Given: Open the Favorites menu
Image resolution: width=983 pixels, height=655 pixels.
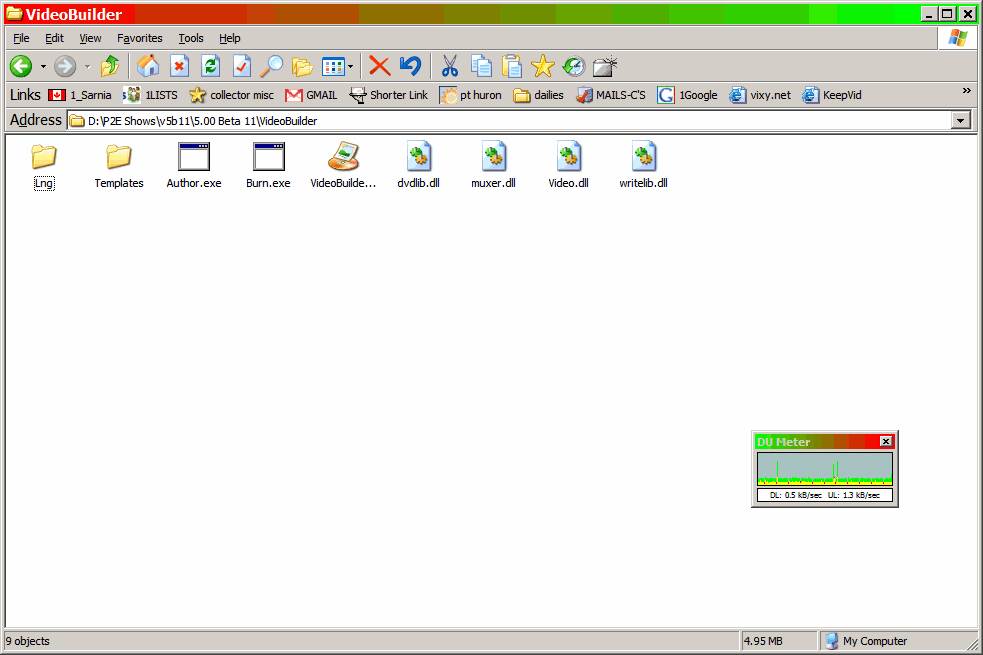Looking at the screenshot, I should point(139,38).
